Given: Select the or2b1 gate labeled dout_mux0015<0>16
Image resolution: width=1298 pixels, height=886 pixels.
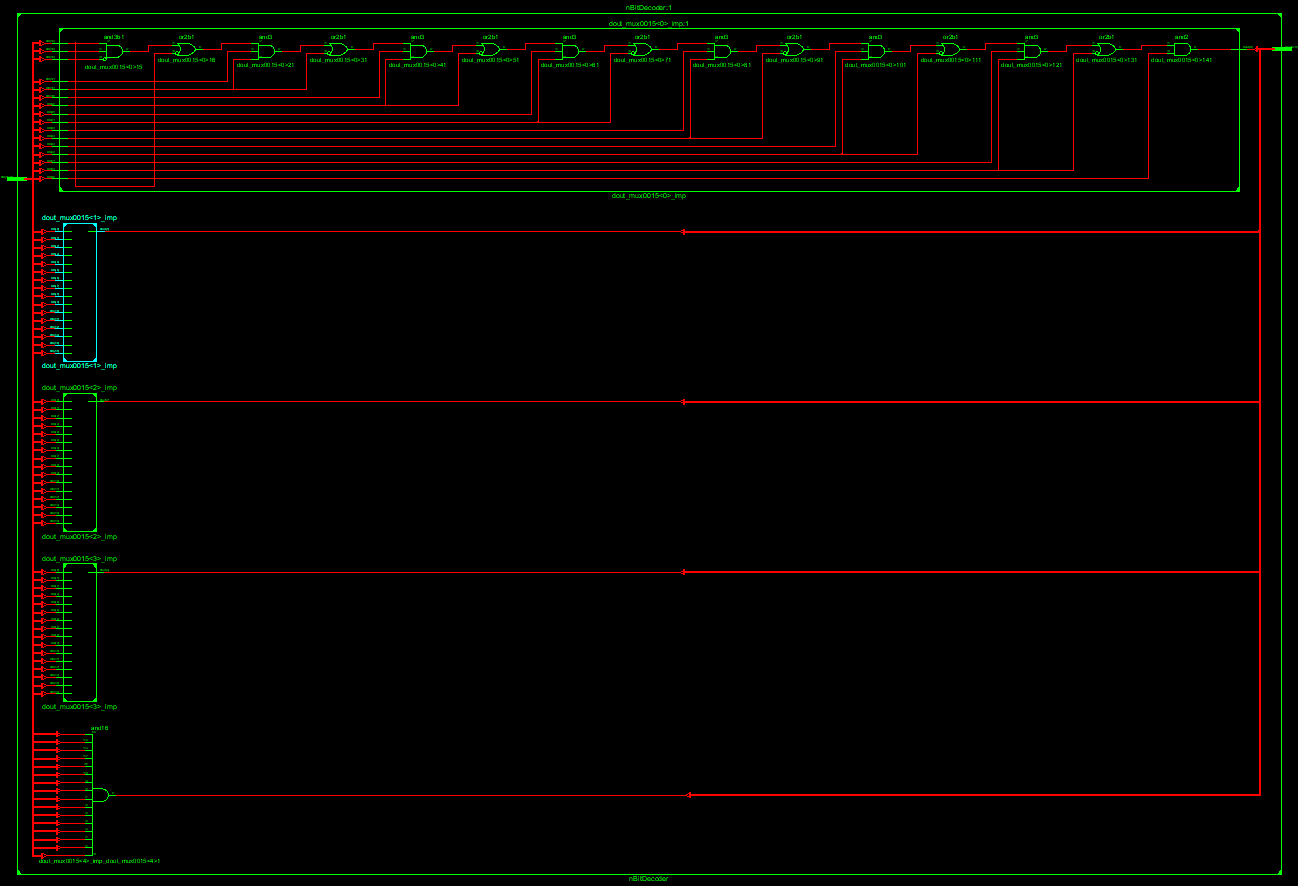Looking at the screenshot, I should pos(187,49).
